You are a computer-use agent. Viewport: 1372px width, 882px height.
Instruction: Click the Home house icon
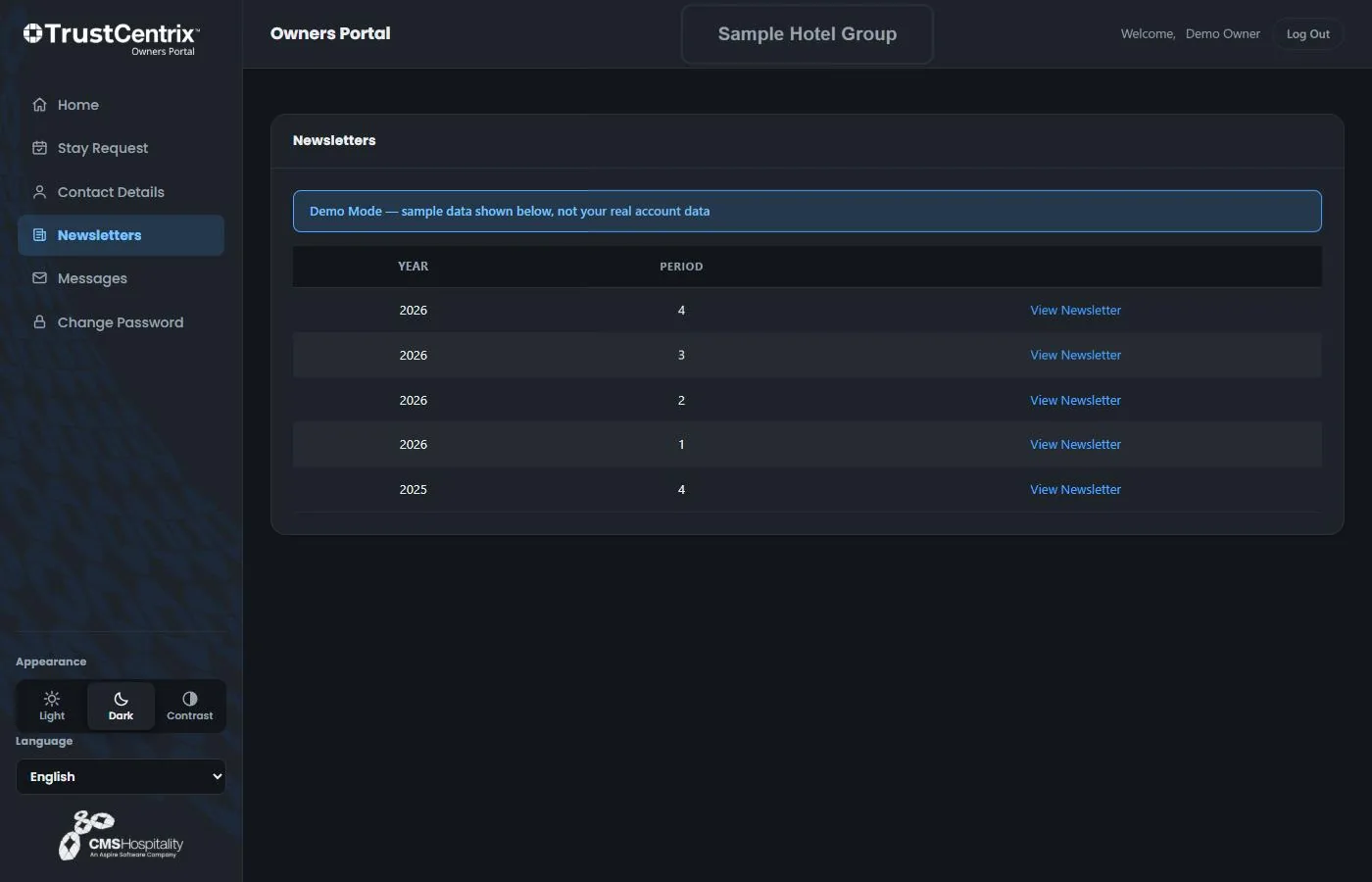click(x=39, y=105)
